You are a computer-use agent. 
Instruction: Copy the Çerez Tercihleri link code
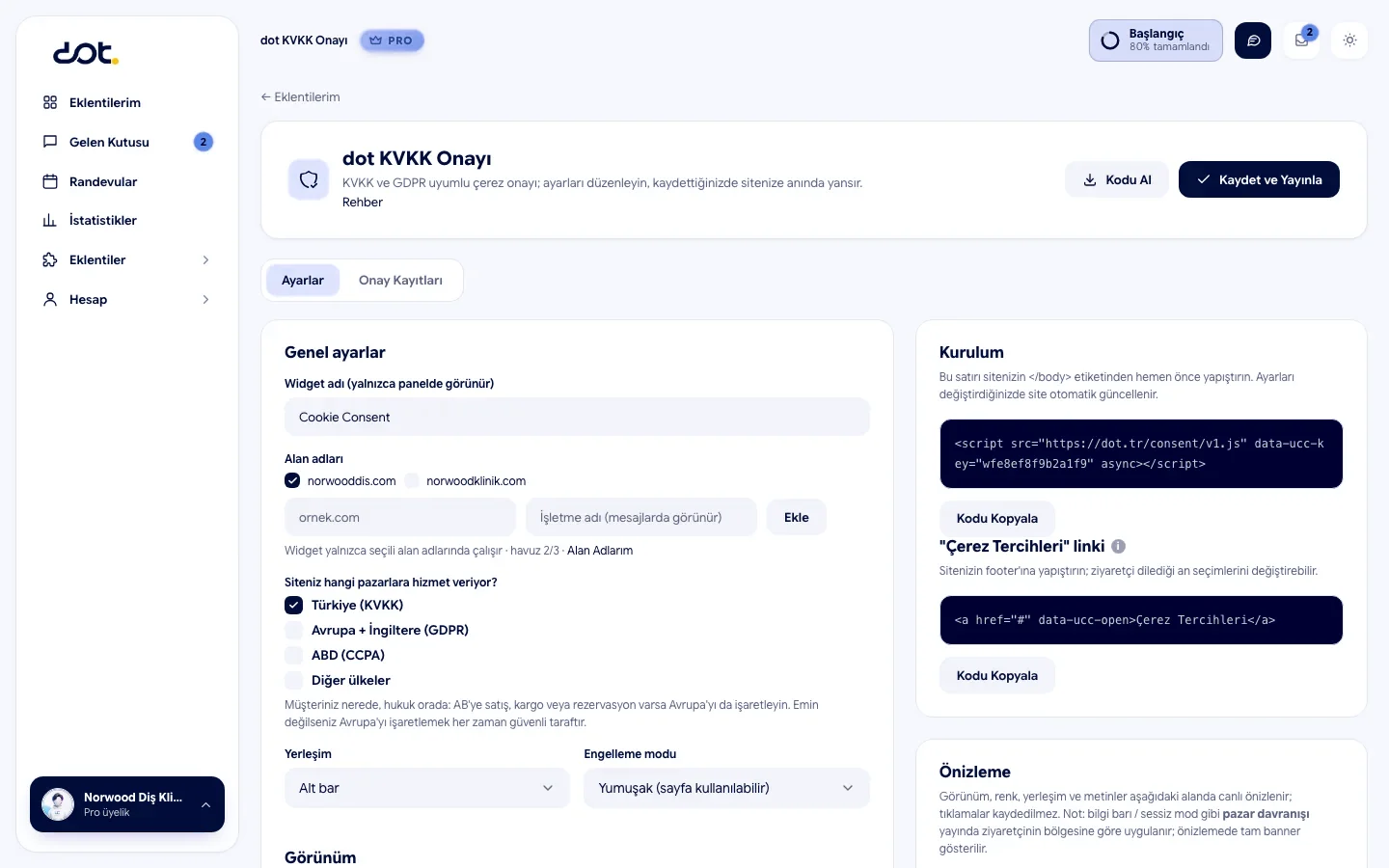tap(996, 675)
